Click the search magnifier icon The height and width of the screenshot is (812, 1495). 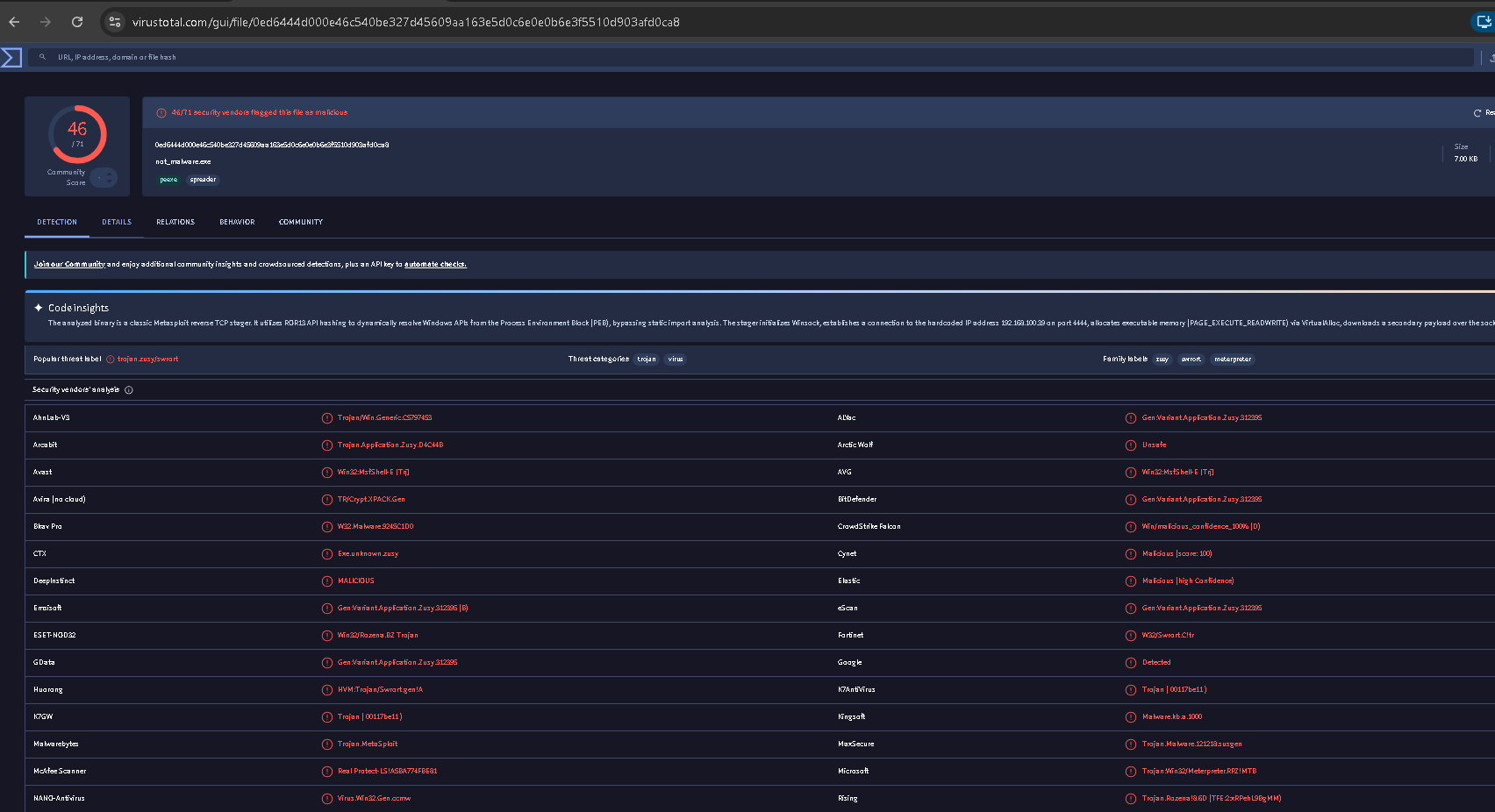point(42,57)
